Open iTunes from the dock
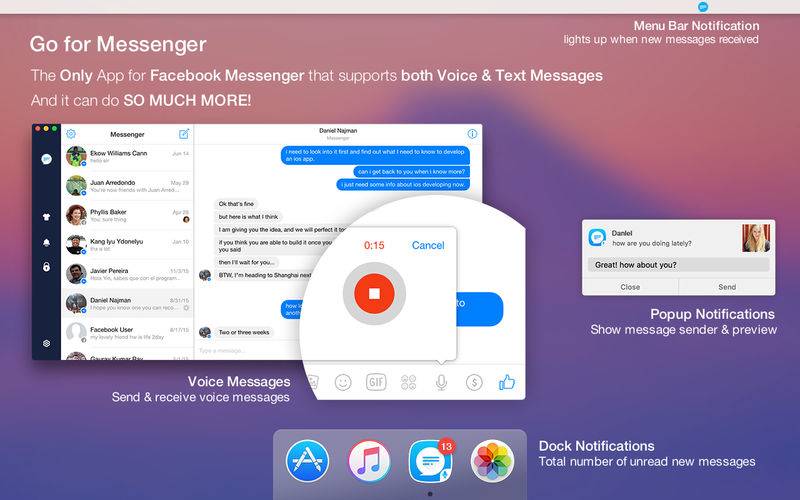 point(369,461)
